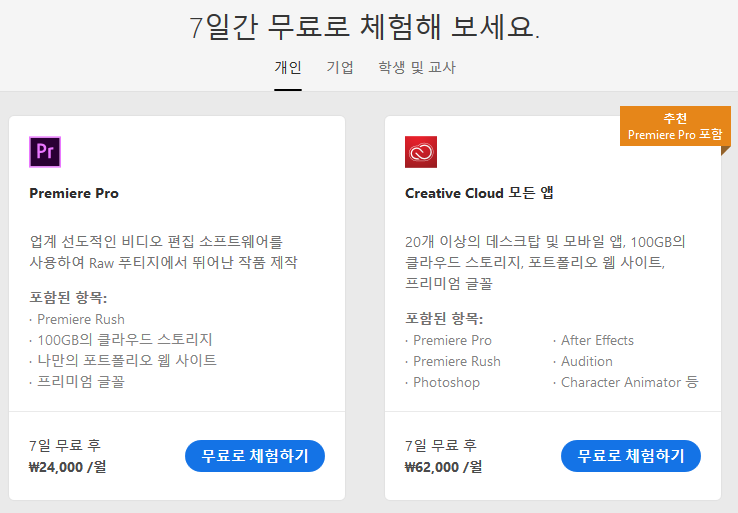738x513 pixels.
Task: Click the Premiere Pro plan title
Action: (74, 193)
